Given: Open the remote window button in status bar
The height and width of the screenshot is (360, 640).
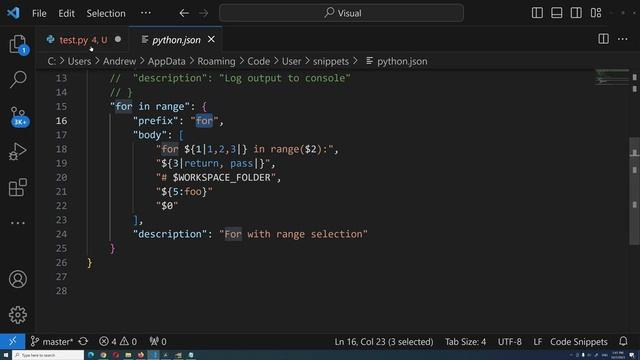Looking at the screenshot, I should (12, 341).
